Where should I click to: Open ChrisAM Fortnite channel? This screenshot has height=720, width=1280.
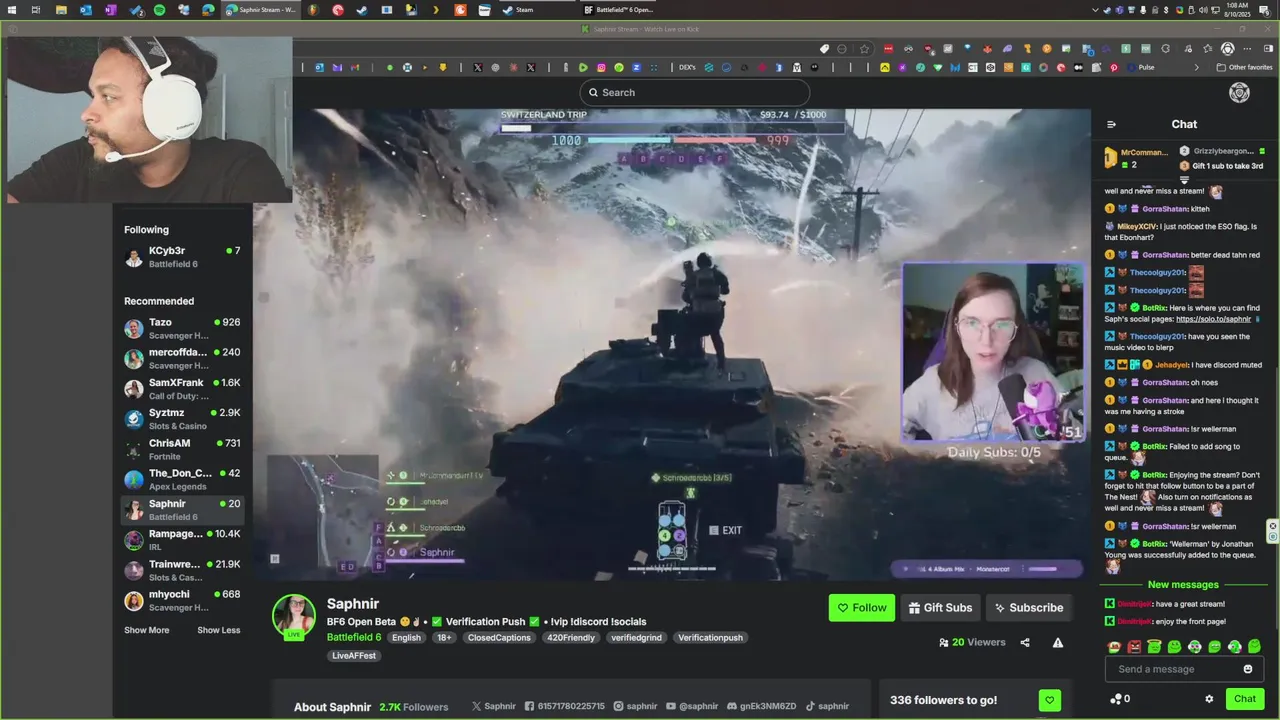click(x=182, y=450)
